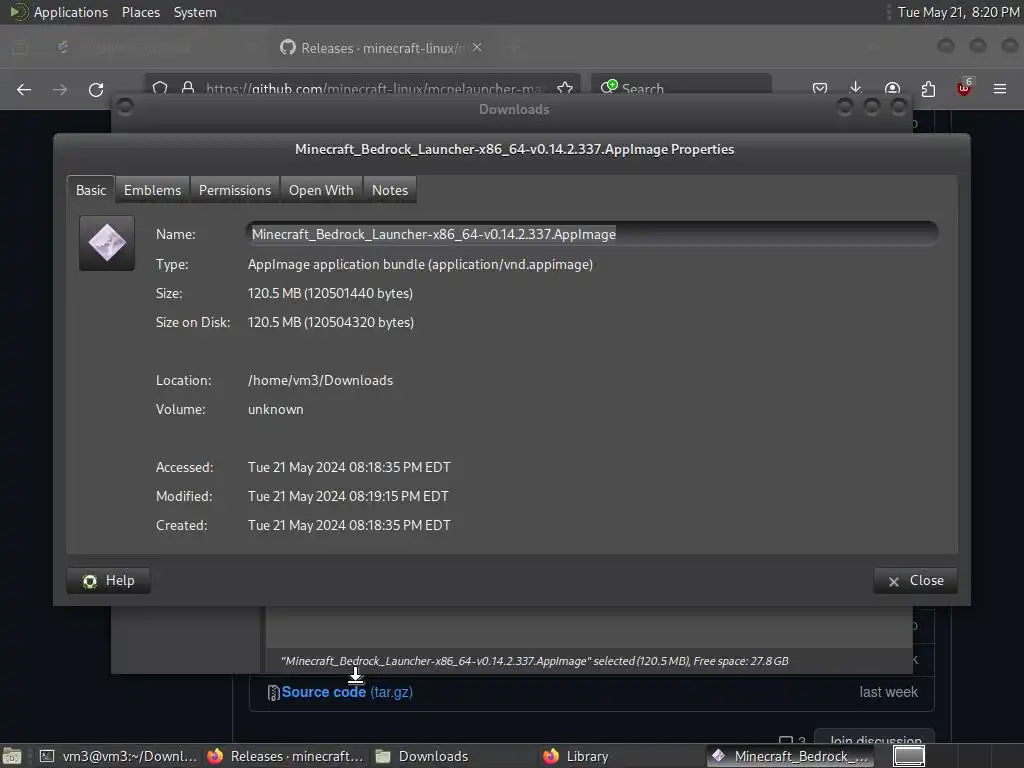Click the Size value 120.5 MB
The width and height of the screenshot is (1024, 768).
(x=330, y=293)
